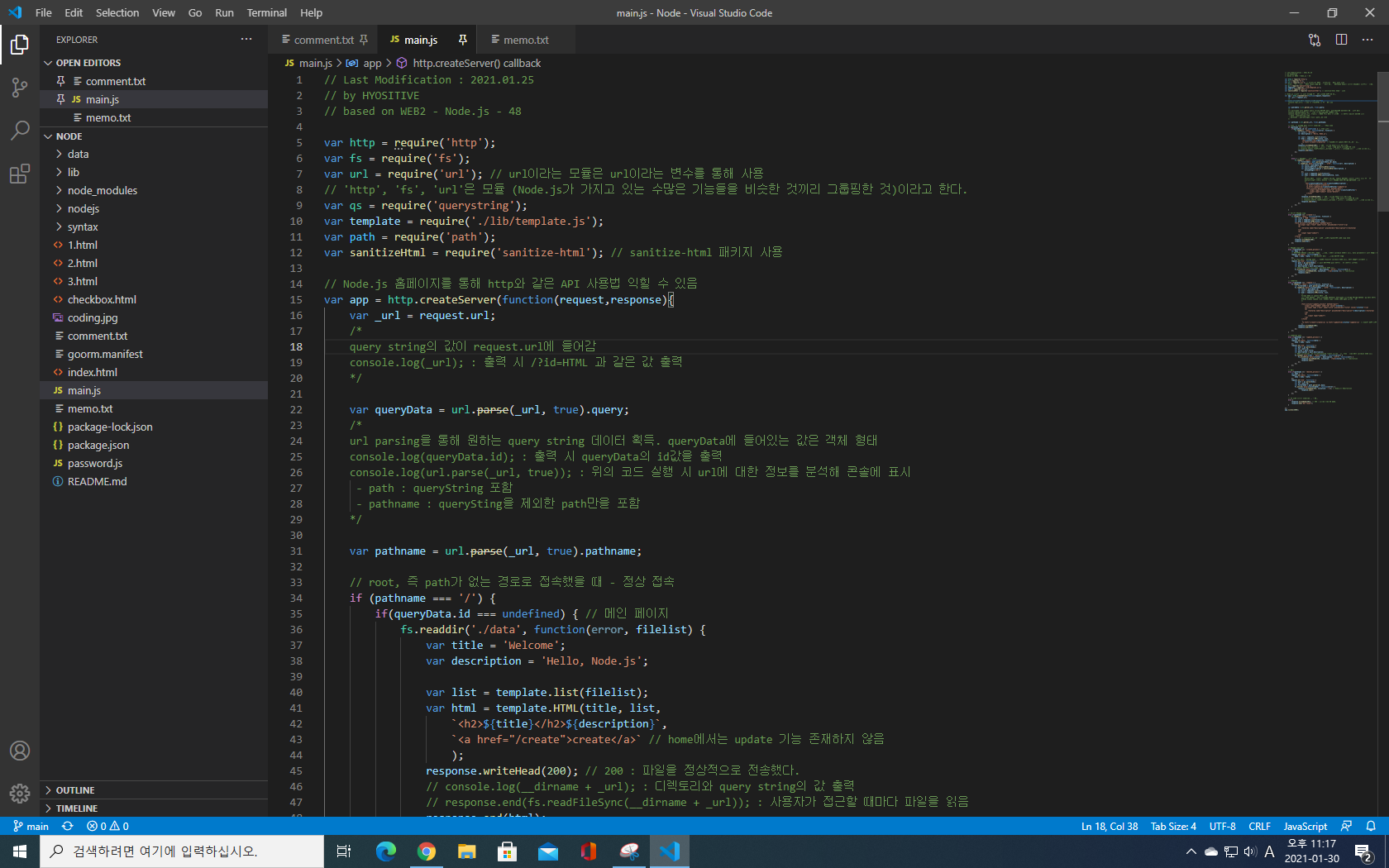This screenshot has width=1389, height=868.
Task: Open File Explorer from taskbar
Action: 466,851
